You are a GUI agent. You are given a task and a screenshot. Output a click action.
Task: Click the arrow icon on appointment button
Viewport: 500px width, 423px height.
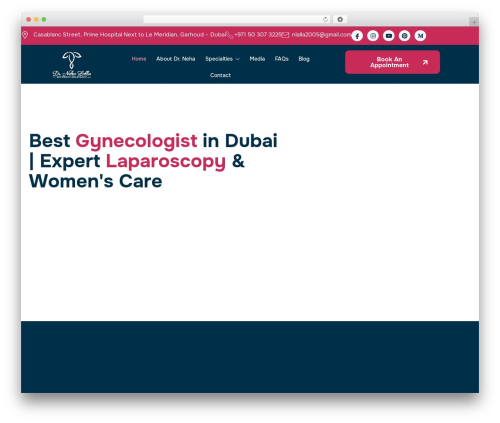pyautogui.click(x=425, y=62)
